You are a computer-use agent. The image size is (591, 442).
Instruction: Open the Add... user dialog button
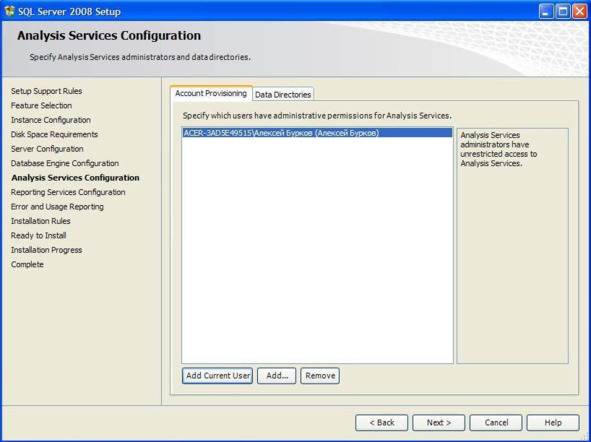pos(277,376)
